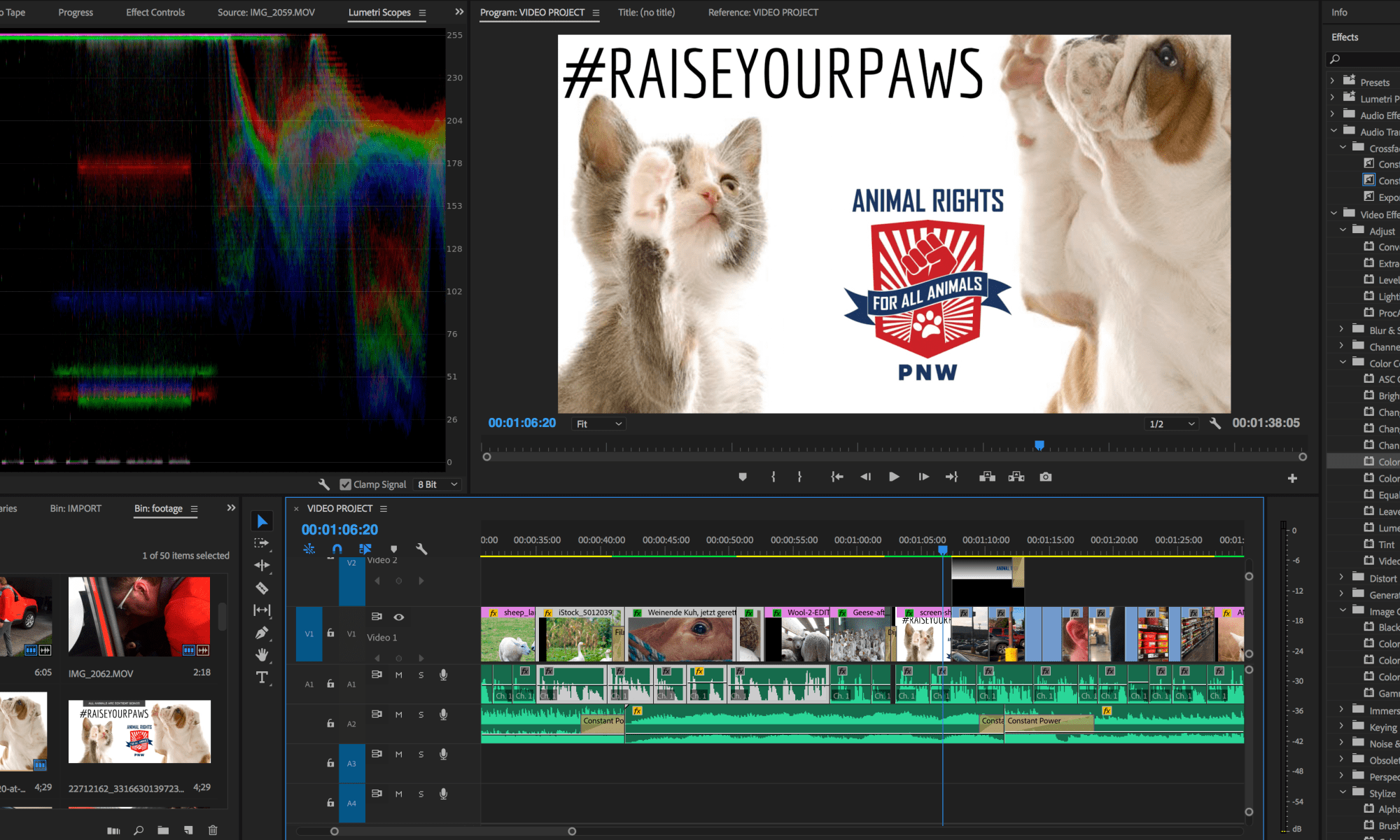Select the Type tool
The width and height of the screenshot is (1400, 840).
click(262, 678)
